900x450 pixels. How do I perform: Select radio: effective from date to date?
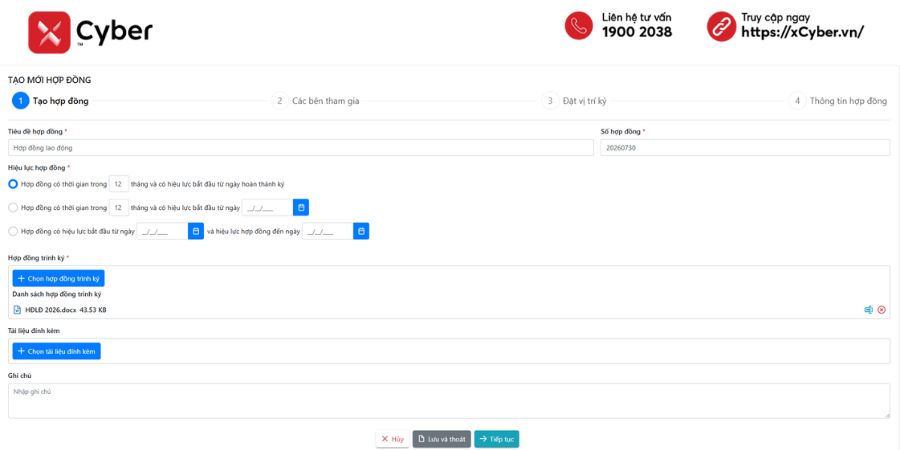click(x=13, y=231)
